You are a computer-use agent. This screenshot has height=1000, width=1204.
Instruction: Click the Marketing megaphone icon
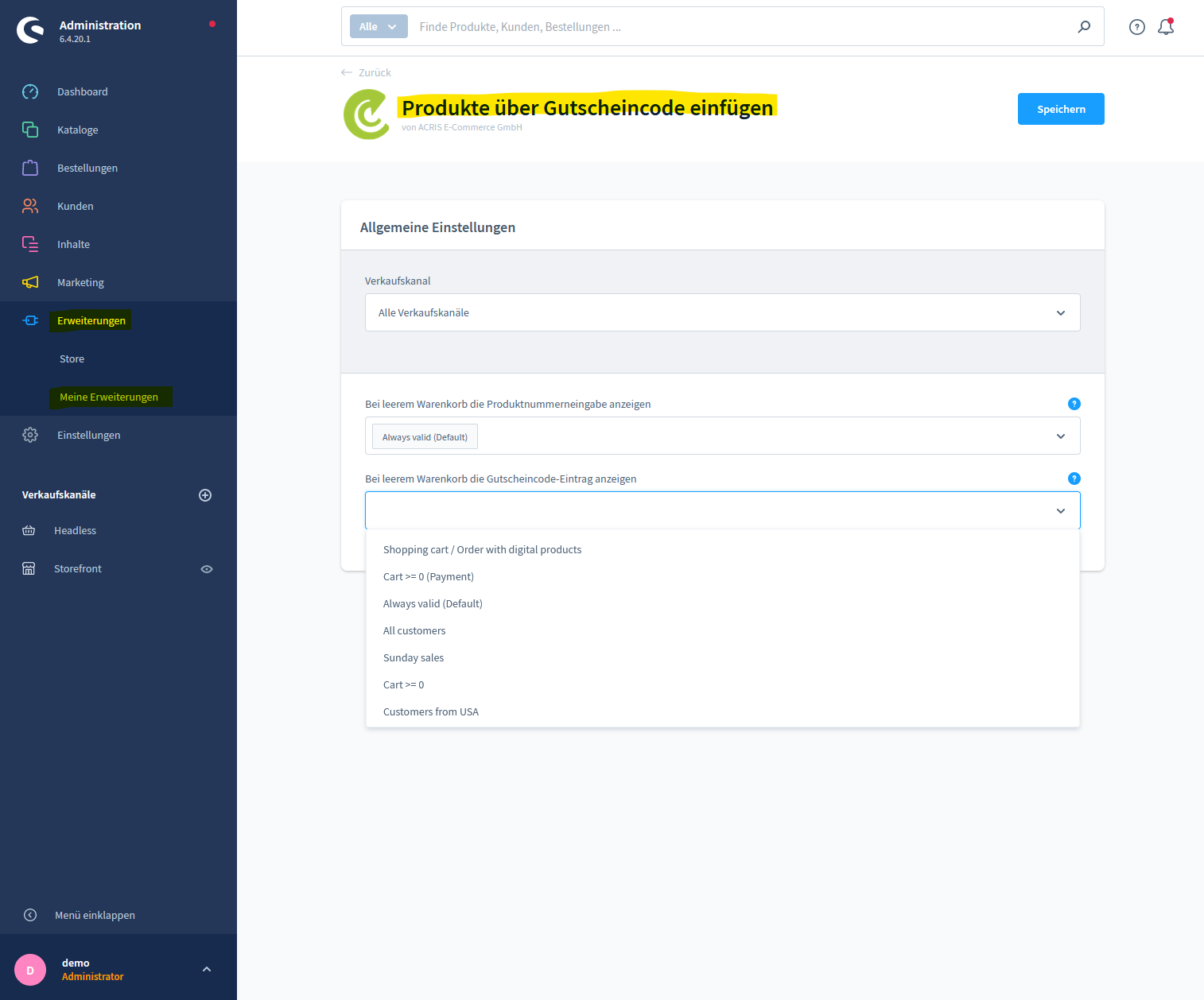pyautogui.click(x=30, y=282)
